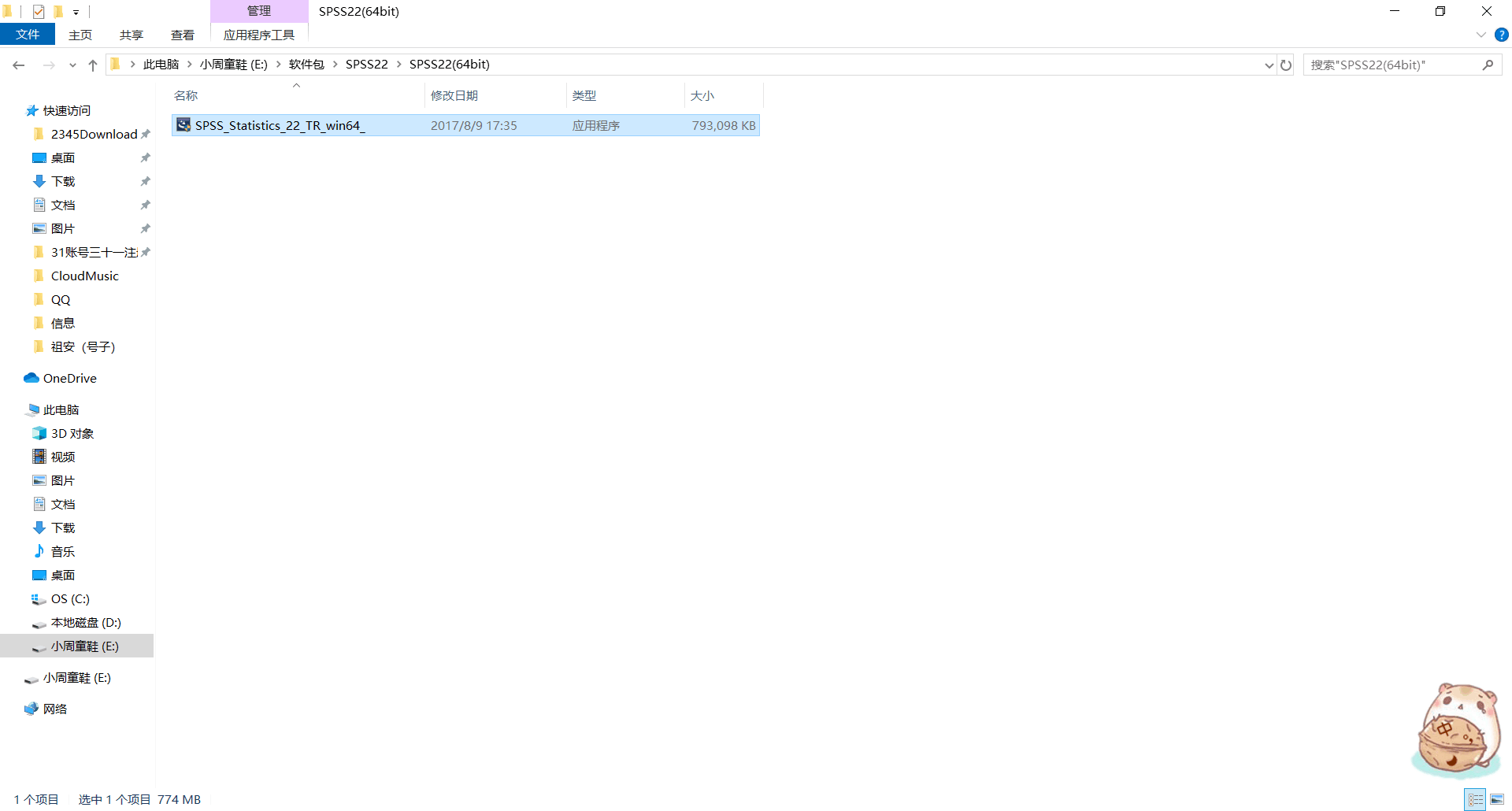1512x811 pixels.
Task: Expand the address bar history dropdown
Action: 1269,65
